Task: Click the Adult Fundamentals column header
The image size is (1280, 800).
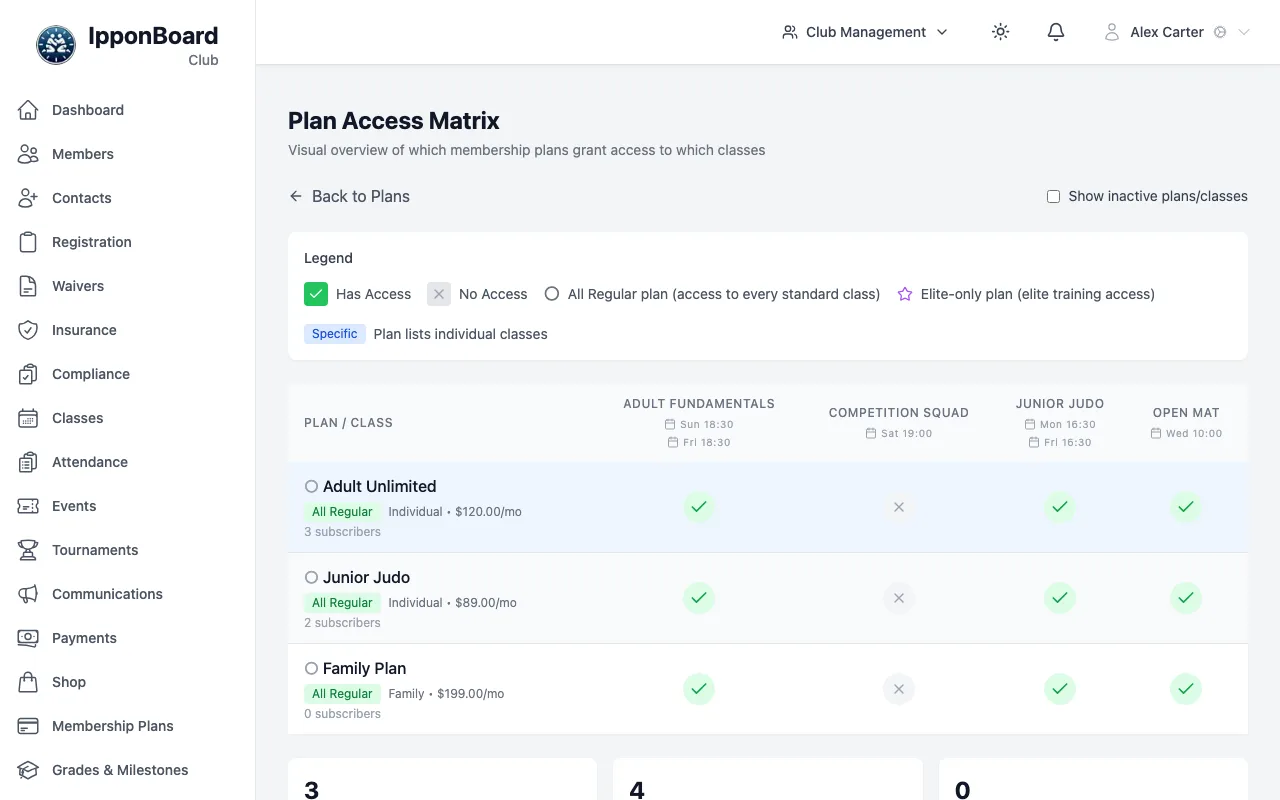Action: pos(699,404)
